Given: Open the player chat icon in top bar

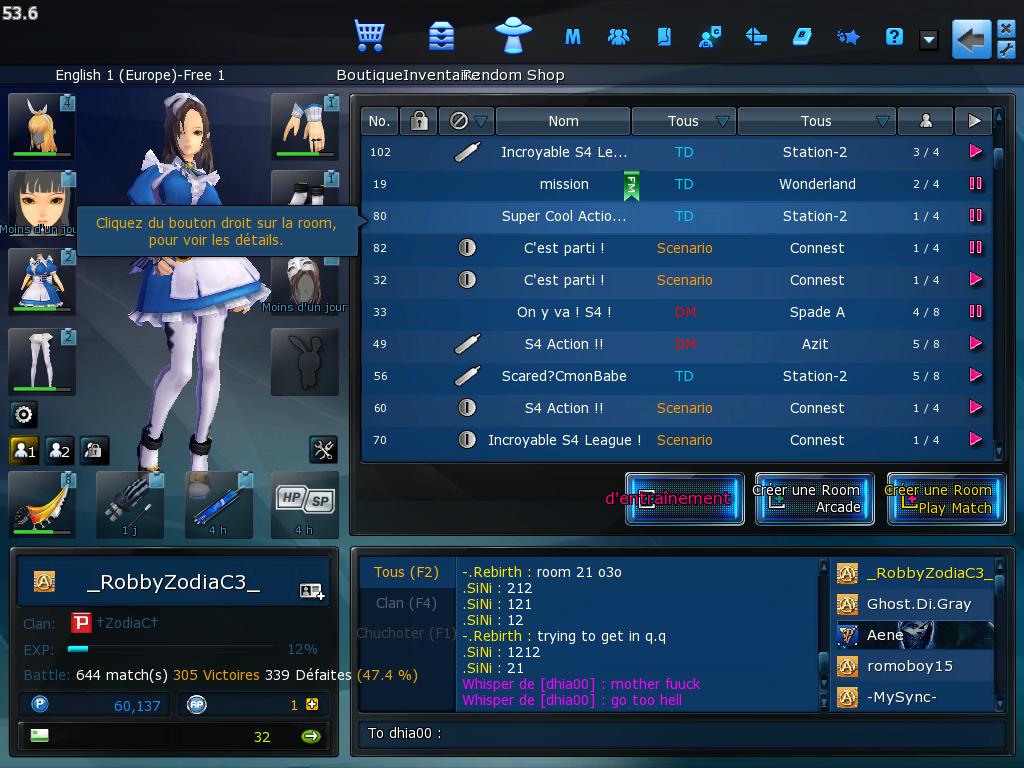Looking at the screenshot, I should [710, 37].
